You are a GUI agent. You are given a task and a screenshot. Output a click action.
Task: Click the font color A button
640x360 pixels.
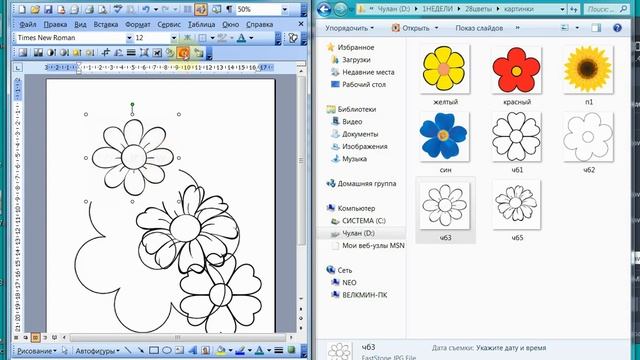click(x=241, y=38)
